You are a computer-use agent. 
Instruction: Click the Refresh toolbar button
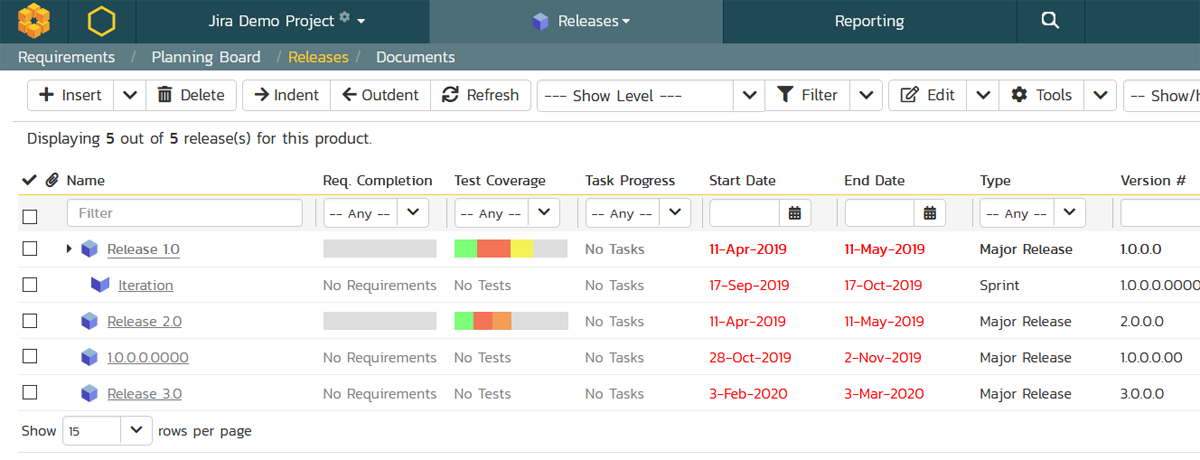[481, 95]
